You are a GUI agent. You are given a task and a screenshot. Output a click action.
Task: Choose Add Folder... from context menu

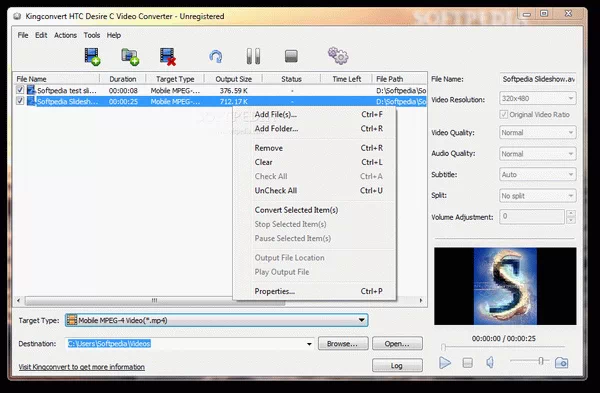(315, 129)
